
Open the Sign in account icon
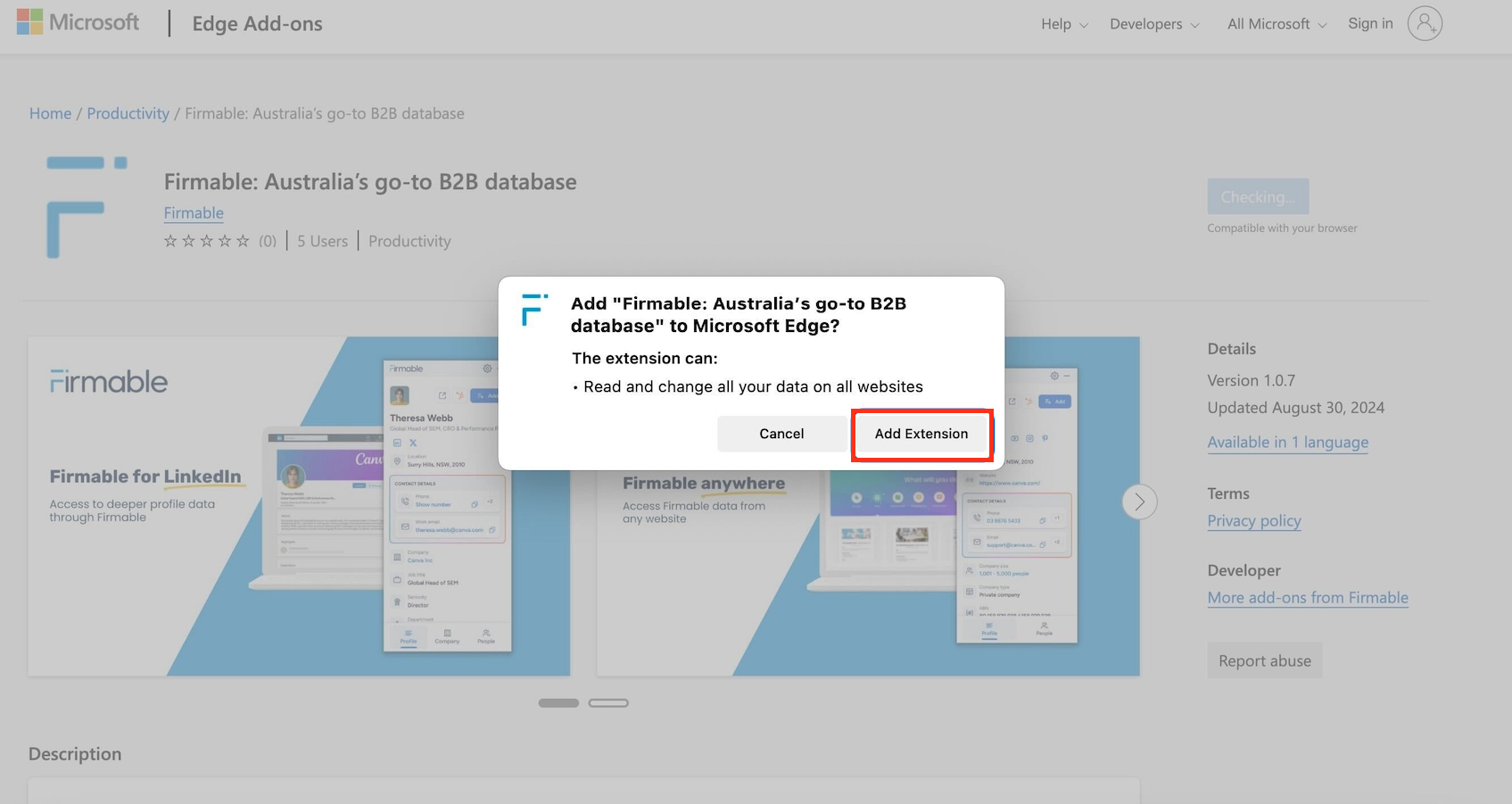1425,23
